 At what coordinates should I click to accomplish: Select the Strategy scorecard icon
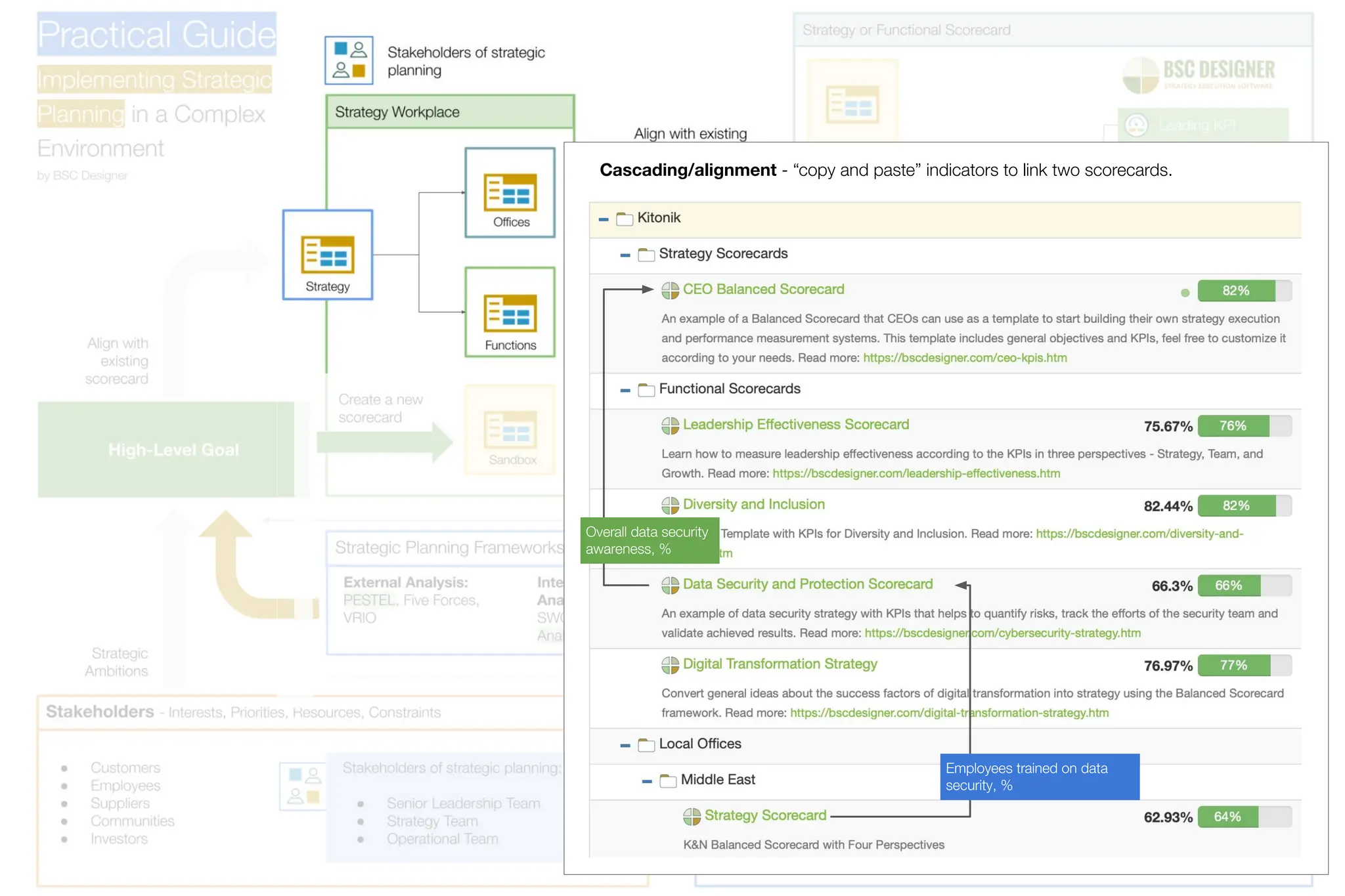coord(327,254)
